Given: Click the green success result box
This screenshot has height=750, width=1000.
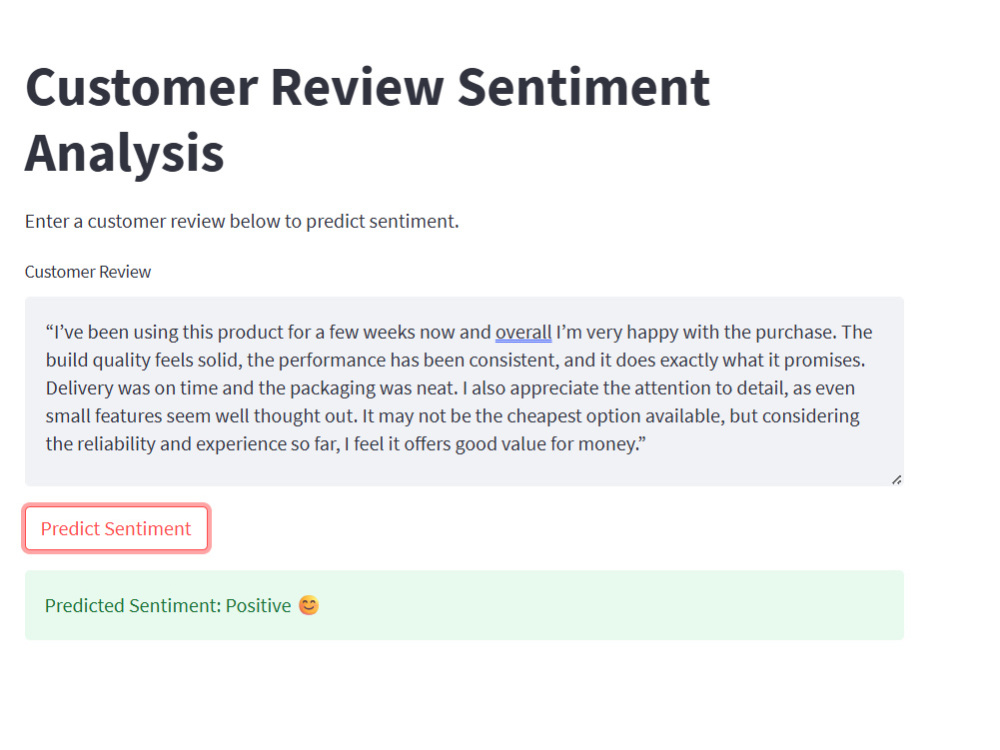Looking at the screenshot, I should [464, 605].
